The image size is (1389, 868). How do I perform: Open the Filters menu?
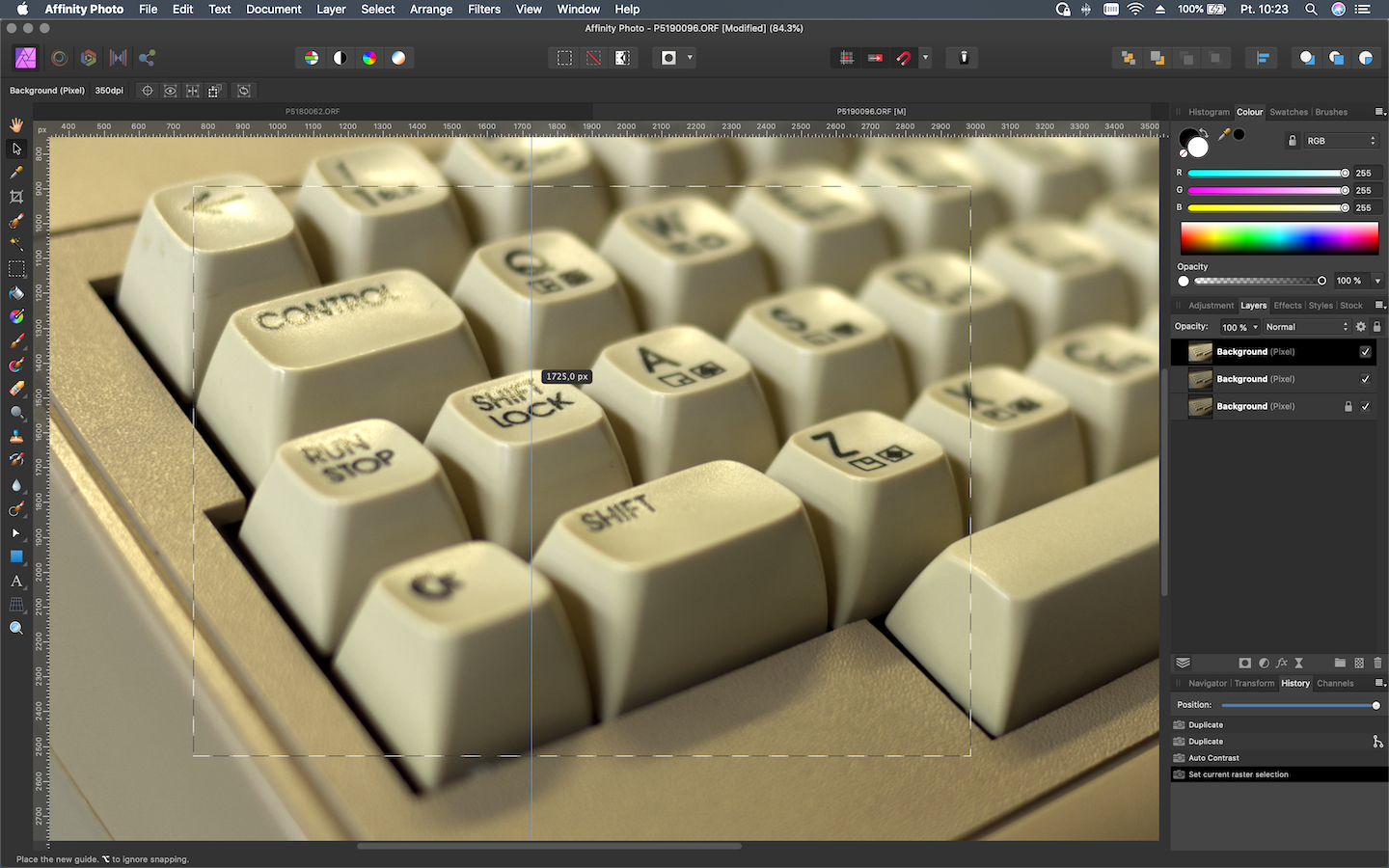483,9
